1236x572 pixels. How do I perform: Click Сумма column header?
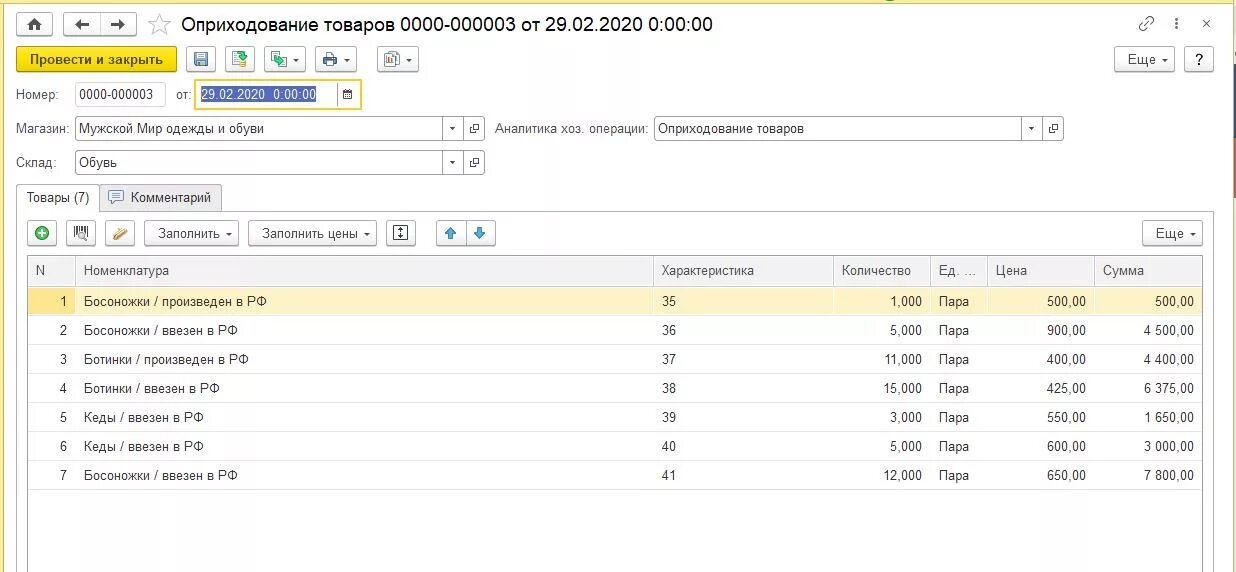coord(1148,271)
